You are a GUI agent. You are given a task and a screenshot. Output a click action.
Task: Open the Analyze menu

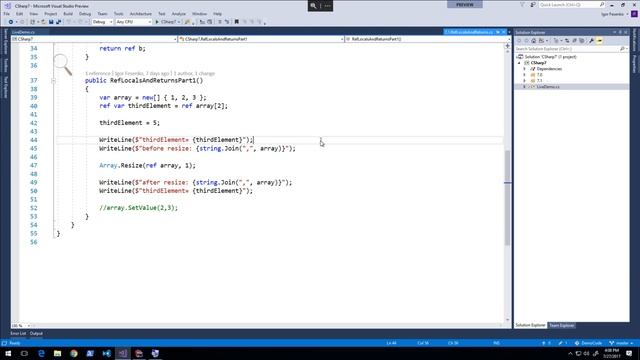tap(178, 14)
